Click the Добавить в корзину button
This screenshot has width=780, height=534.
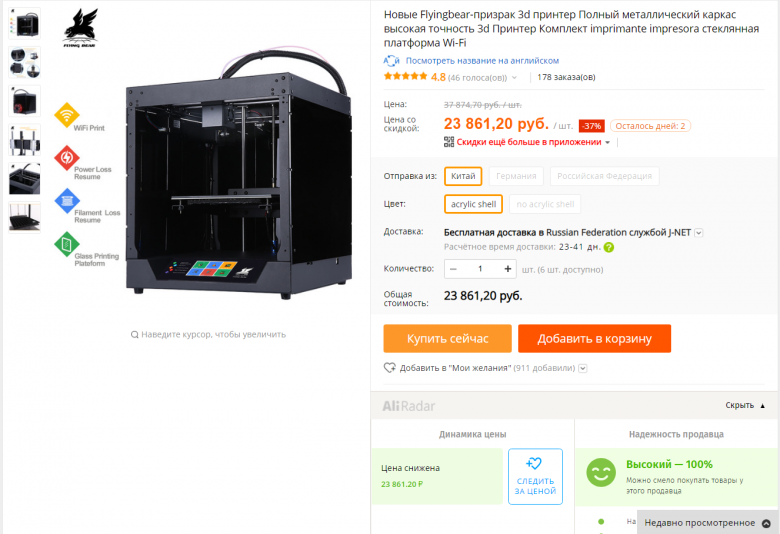pyautogui.click(x=594, y=338)
